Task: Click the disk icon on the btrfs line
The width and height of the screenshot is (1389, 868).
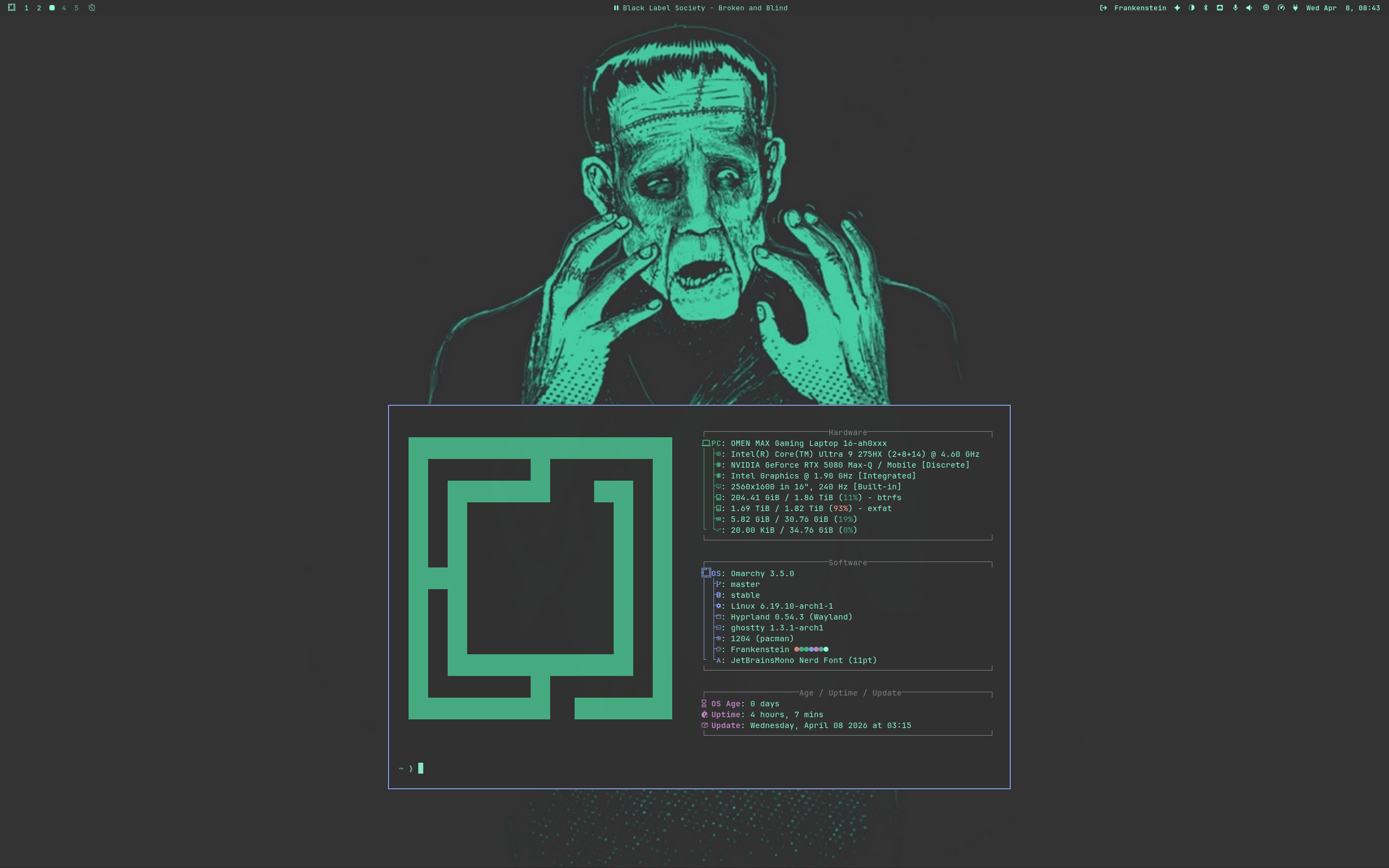Action: pyautogui.click(x=718, y=497)
